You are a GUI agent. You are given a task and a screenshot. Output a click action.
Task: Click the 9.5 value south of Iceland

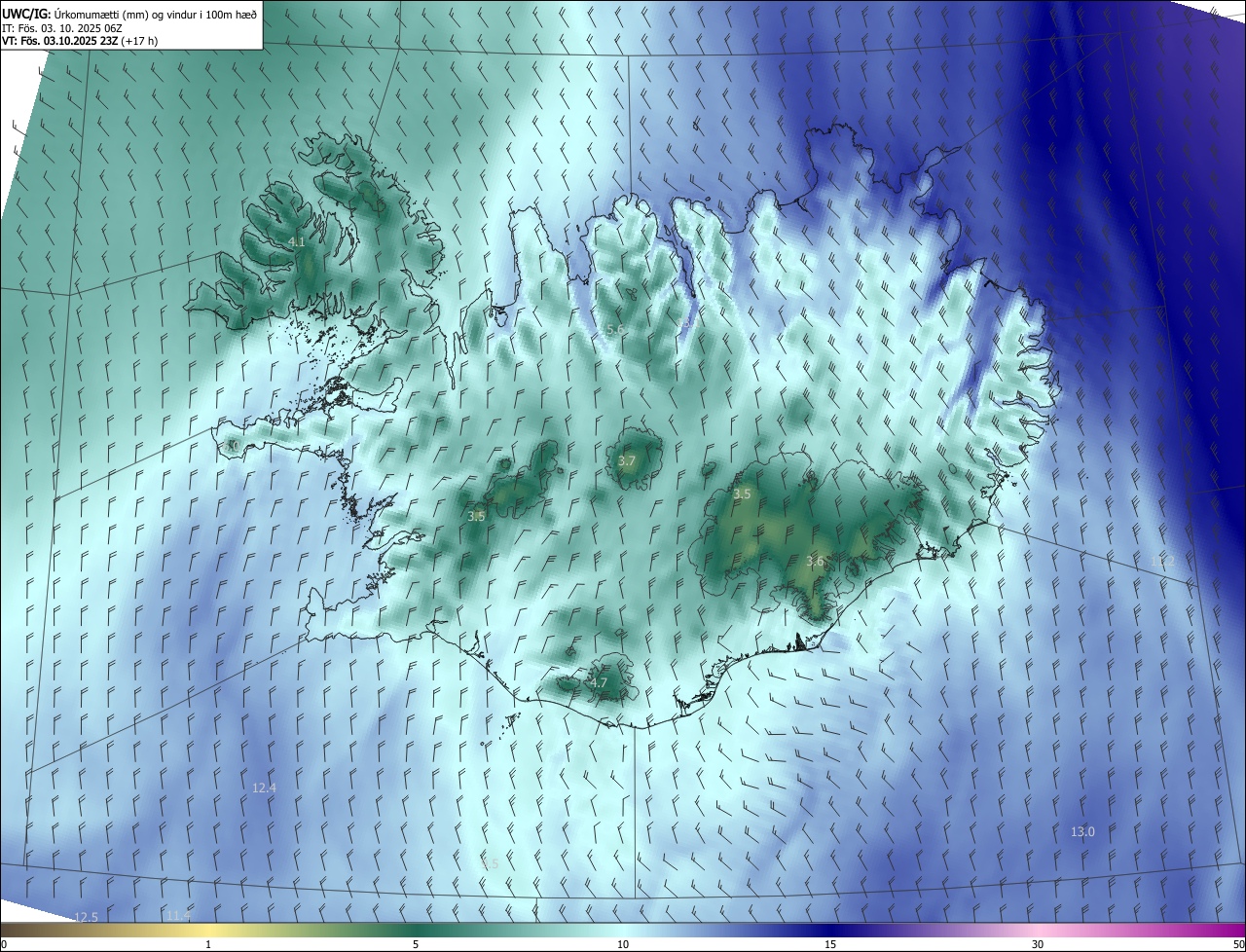point(490,864)
